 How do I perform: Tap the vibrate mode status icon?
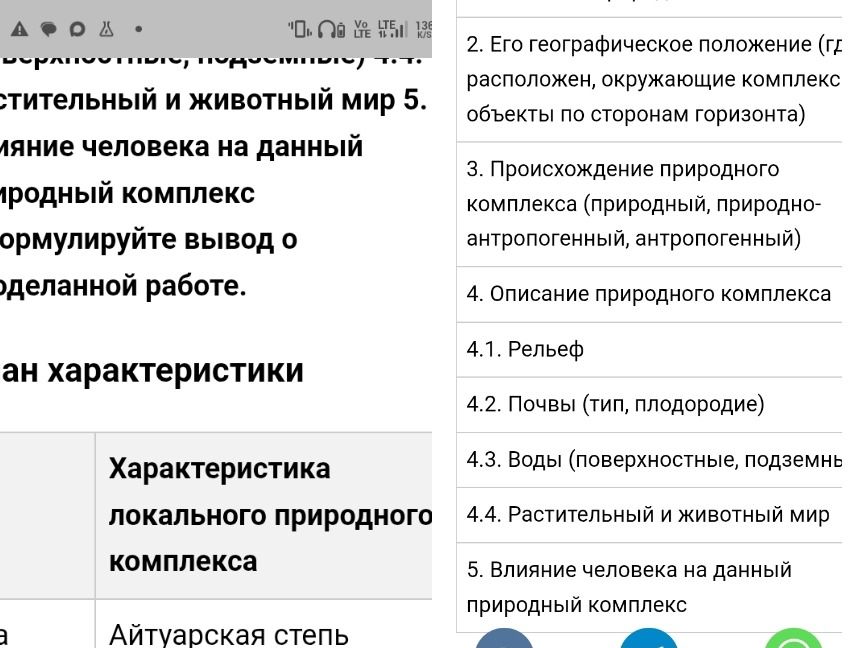pos(300,29)
